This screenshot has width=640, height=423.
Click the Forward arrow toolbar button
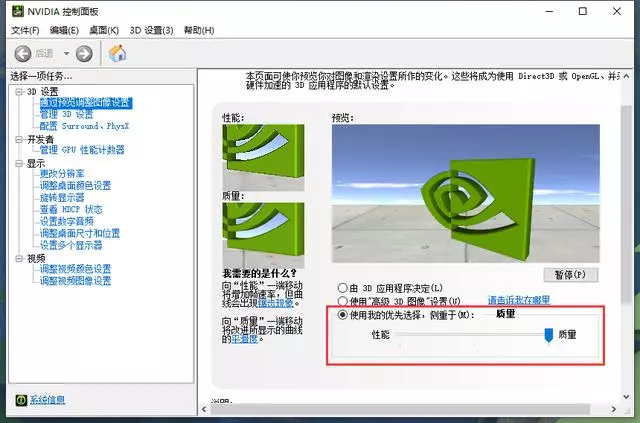tap(84, 53)
